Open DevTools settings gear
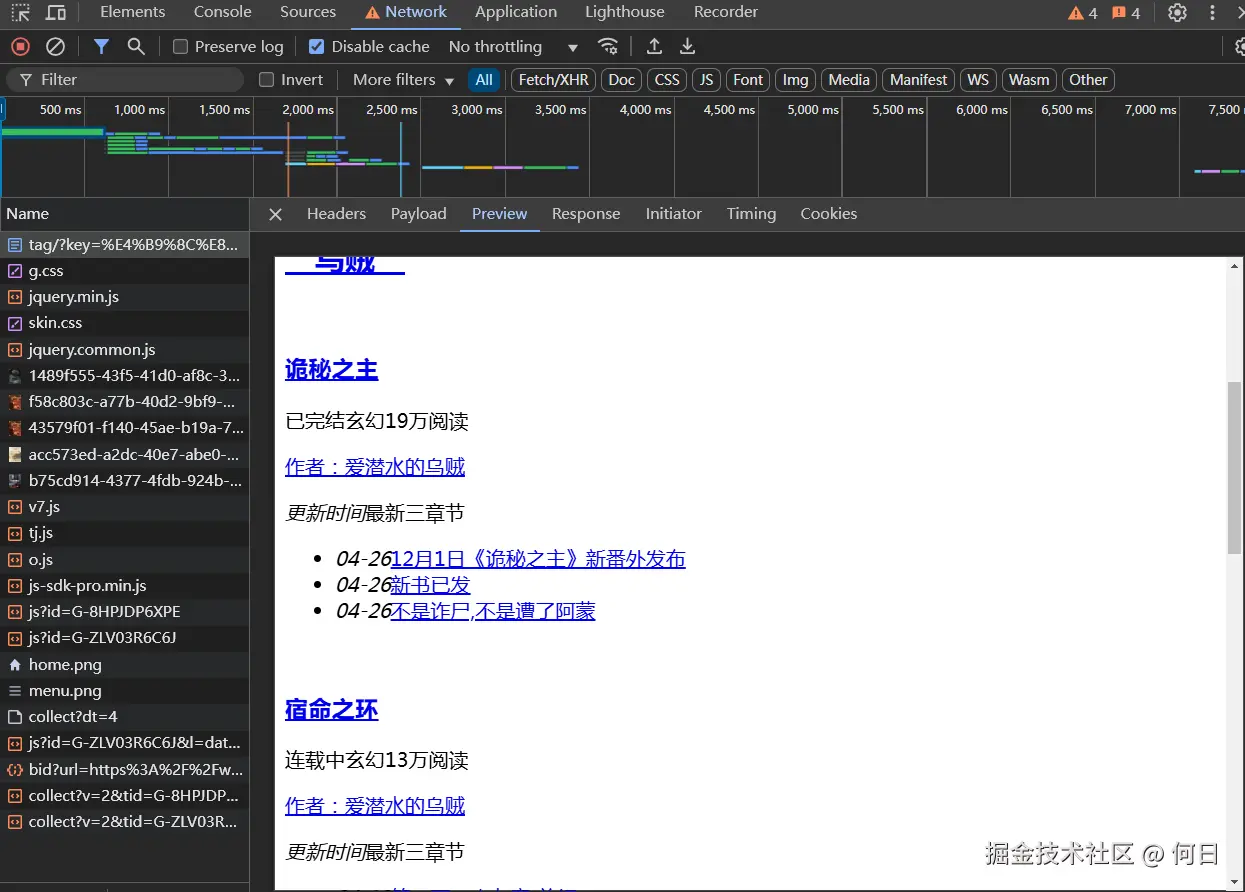 click(1178, 13)
